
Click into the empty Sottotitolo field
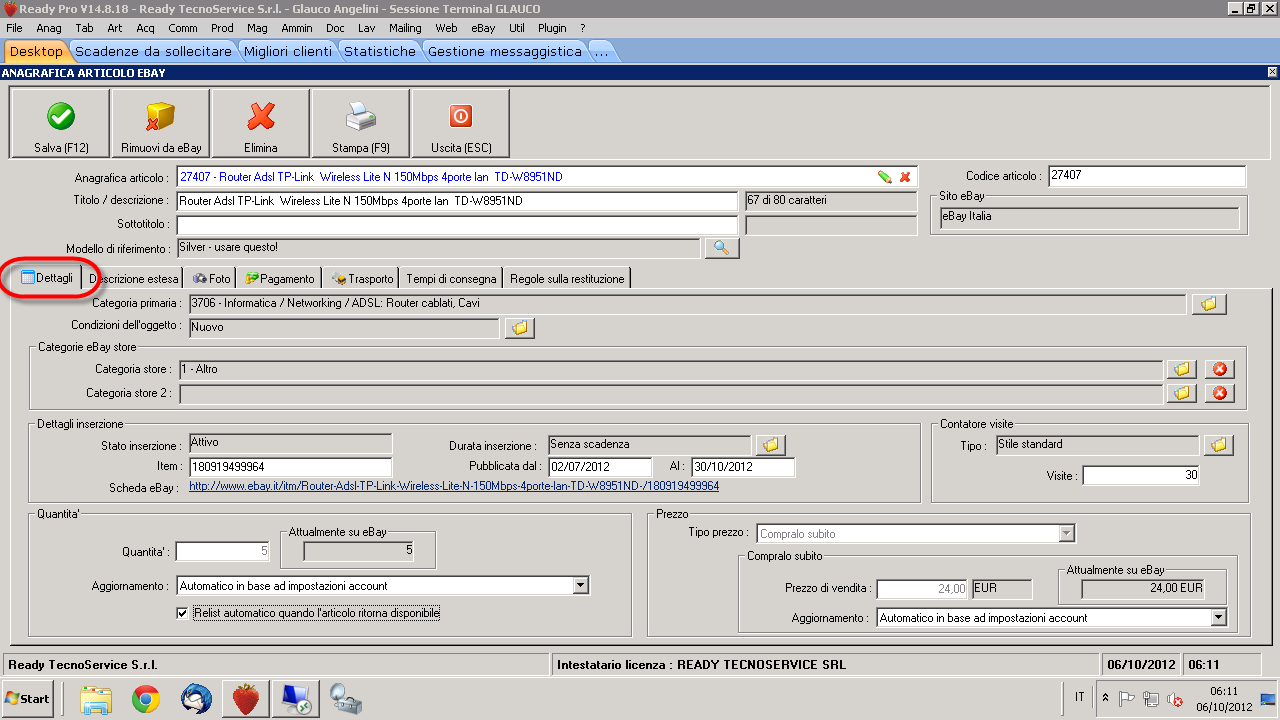pos(457,225)
